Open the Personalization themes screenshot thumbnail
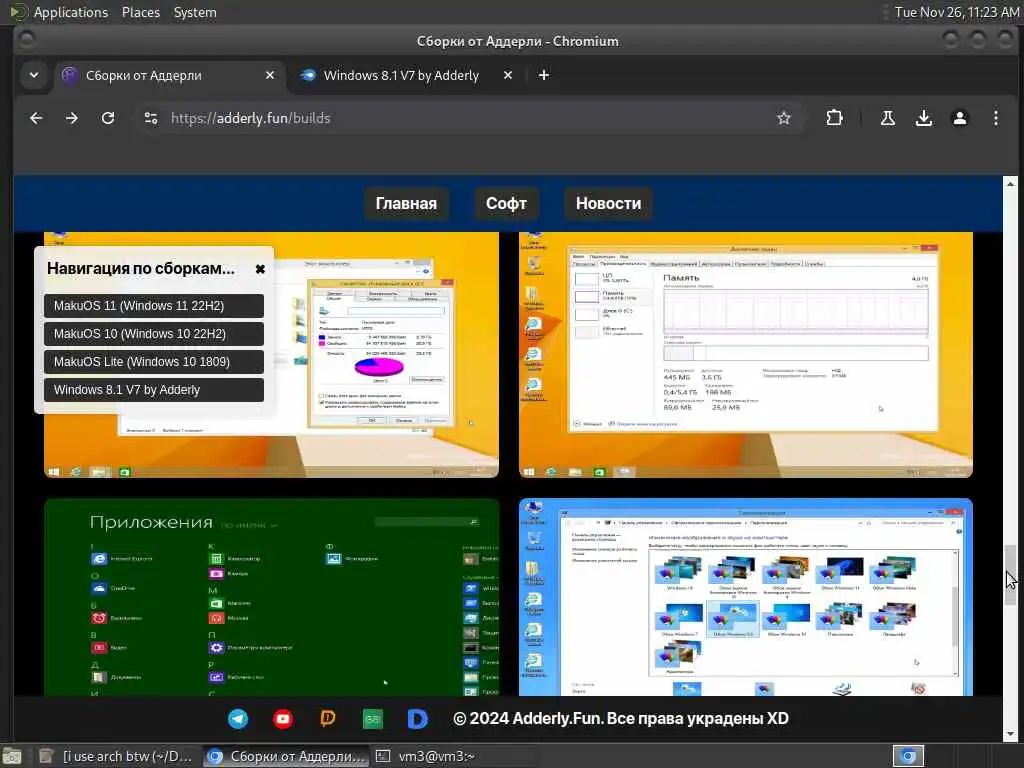Viewport: 1024px width, 768px height. pos(746,598)
